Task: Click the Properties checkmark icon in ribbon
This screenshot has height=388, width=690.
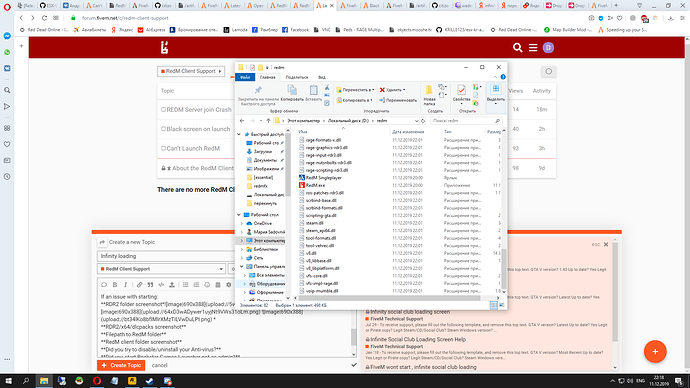Action: coord(461,90)
